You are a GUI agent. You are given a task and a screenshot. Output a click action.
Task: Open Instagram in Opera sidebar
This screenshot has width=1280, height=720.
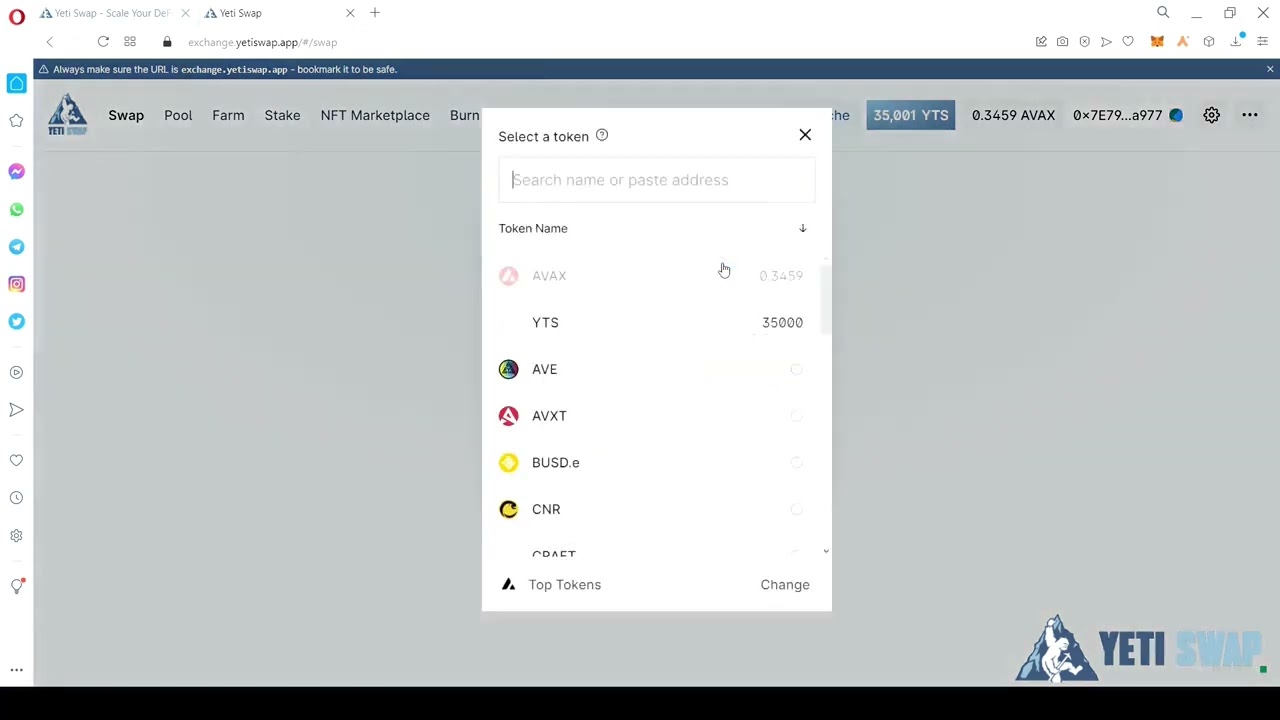point(16,284)
